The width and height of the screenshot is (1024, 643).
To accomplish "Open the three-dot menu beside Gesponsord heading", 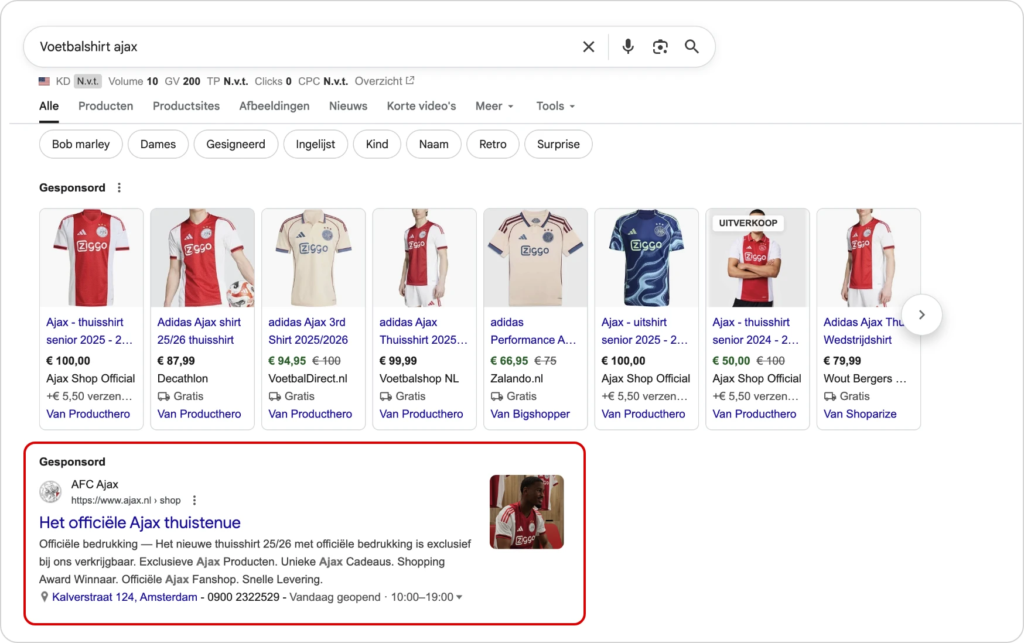I will [x=119, y=187].
